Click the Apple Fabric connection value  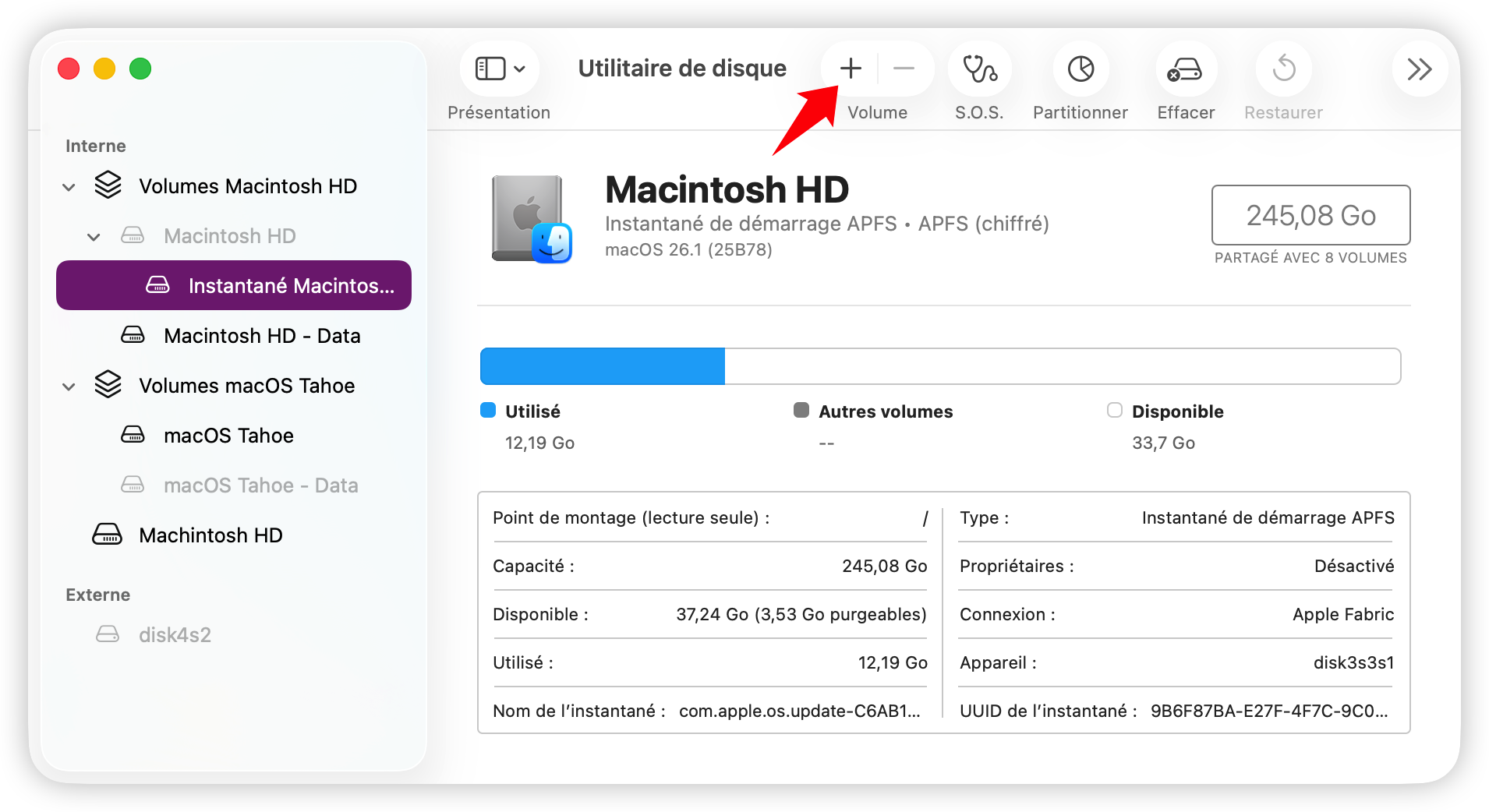click(x=1343, y=615)
